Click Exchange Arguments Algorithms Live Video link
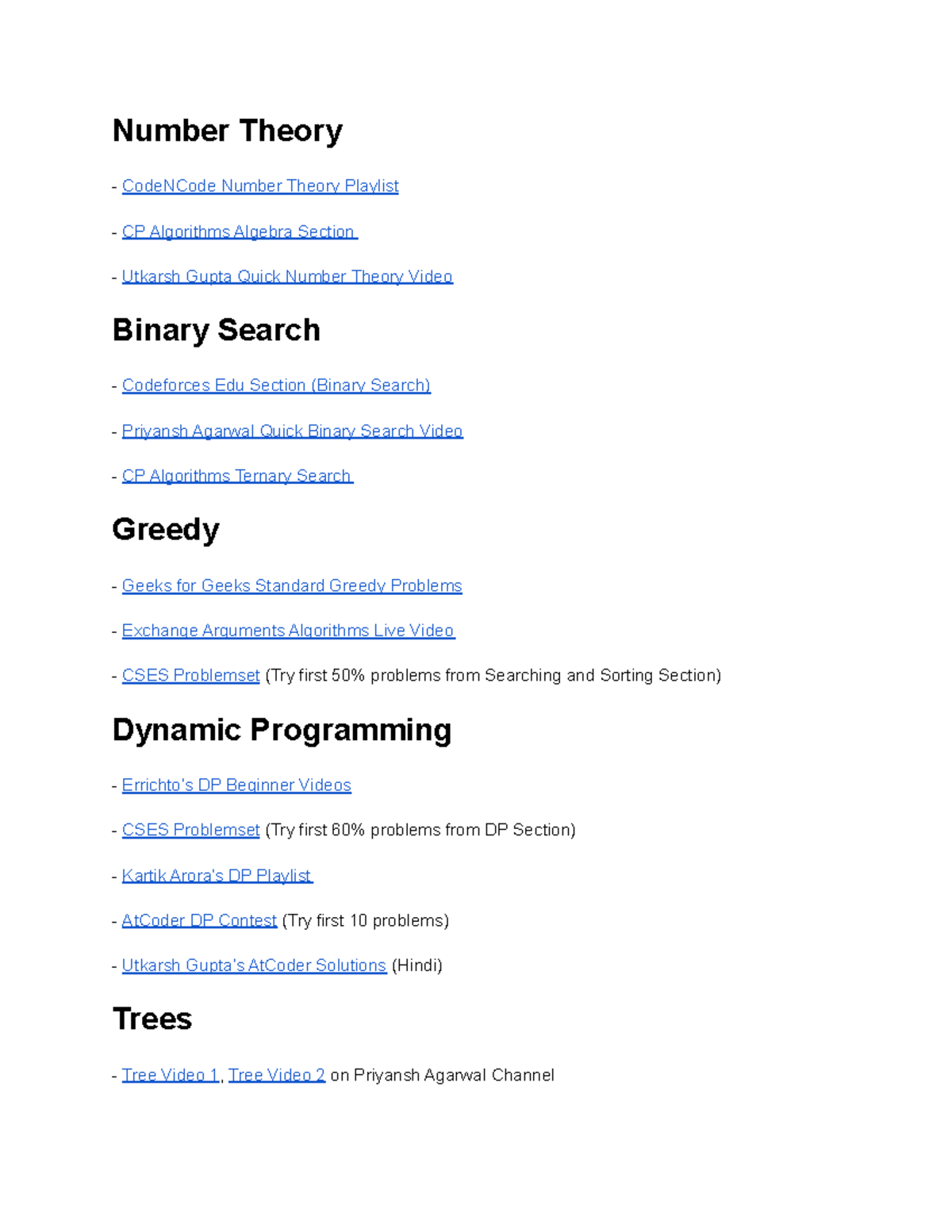The height and width of the screenshot is (1232, 952). (288, 630)
